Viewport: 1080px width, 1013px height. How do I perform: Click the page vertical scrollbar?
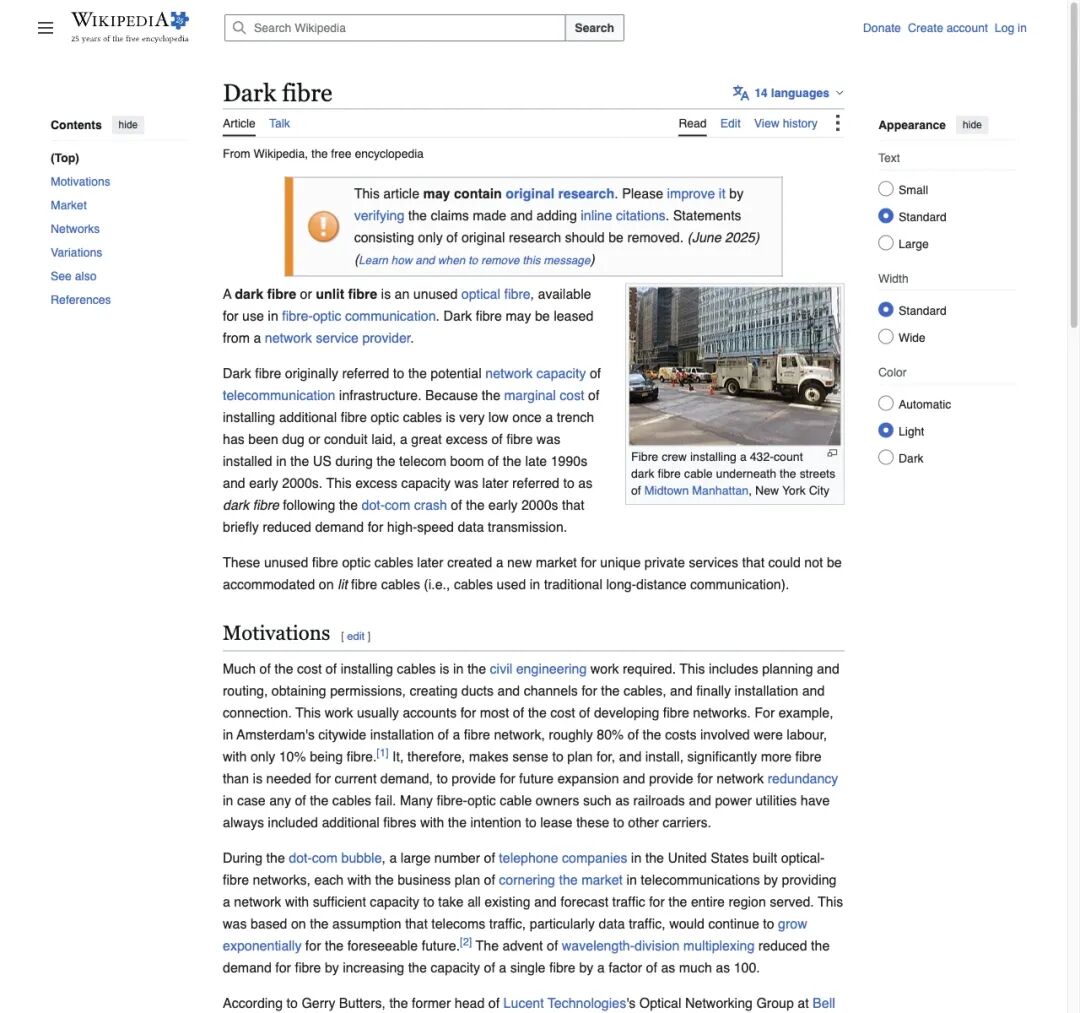[x=1073, y=165]
